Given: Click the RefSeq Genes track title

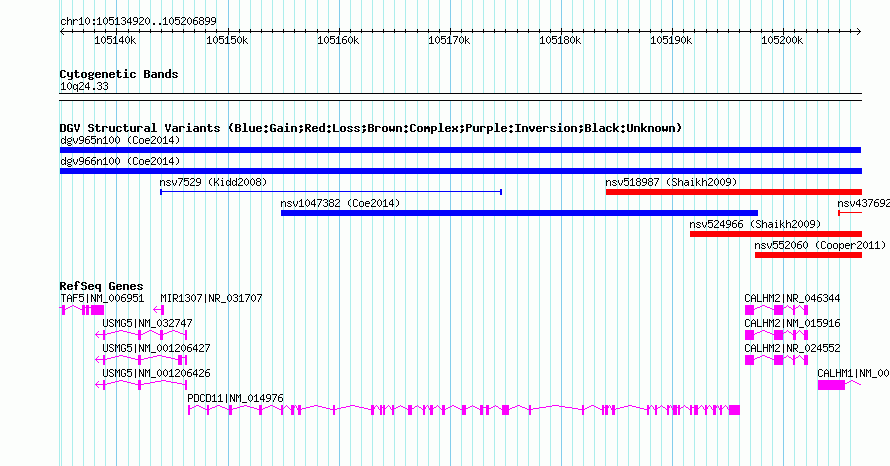Looking at the screenshot, I should tap(101, 286).
